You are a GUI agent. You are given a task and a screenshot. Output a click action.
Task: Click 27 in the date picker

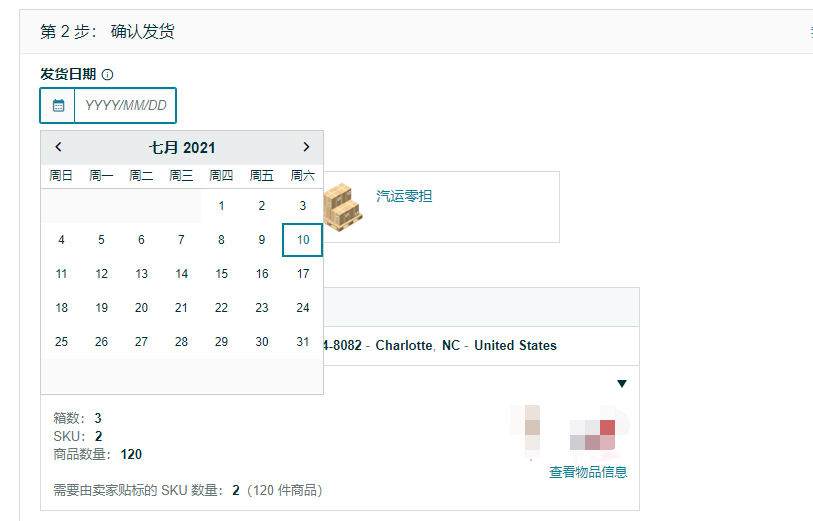(x=141, y=342)
